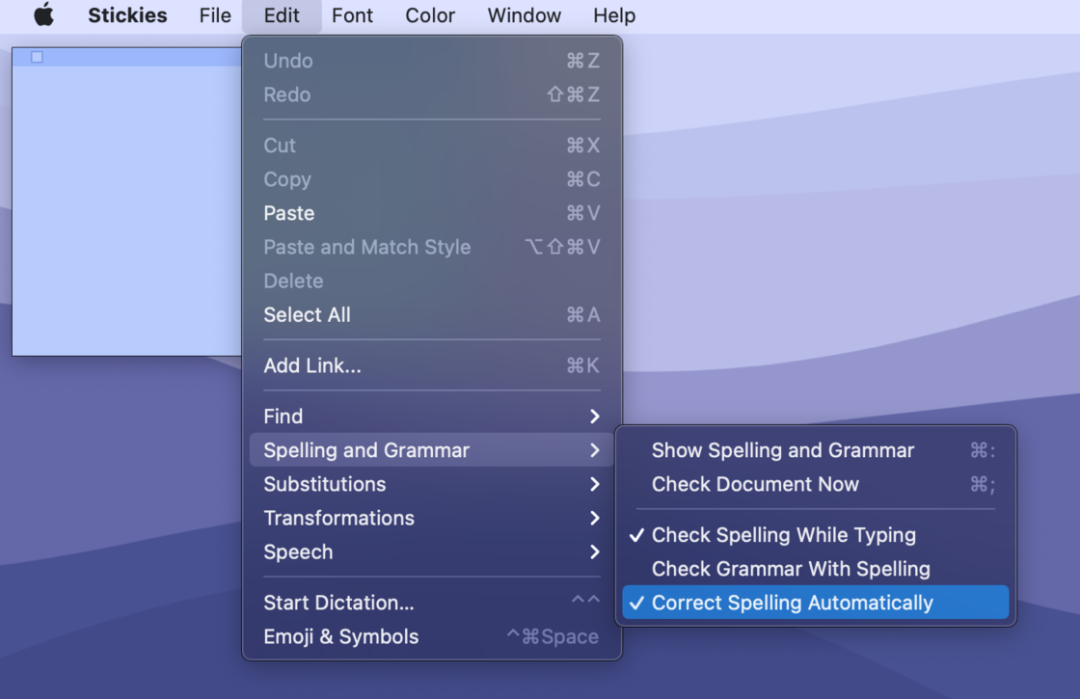Enable Check Grammar With Spelling
This screenshot has height=699, width=1080.
pyautogui.click(x=790, y=569)
